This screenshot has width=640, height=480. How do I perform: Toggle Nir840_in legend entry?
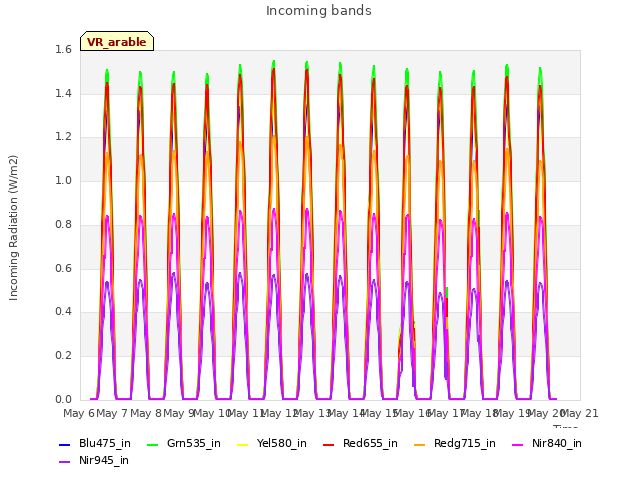point(547,443)
